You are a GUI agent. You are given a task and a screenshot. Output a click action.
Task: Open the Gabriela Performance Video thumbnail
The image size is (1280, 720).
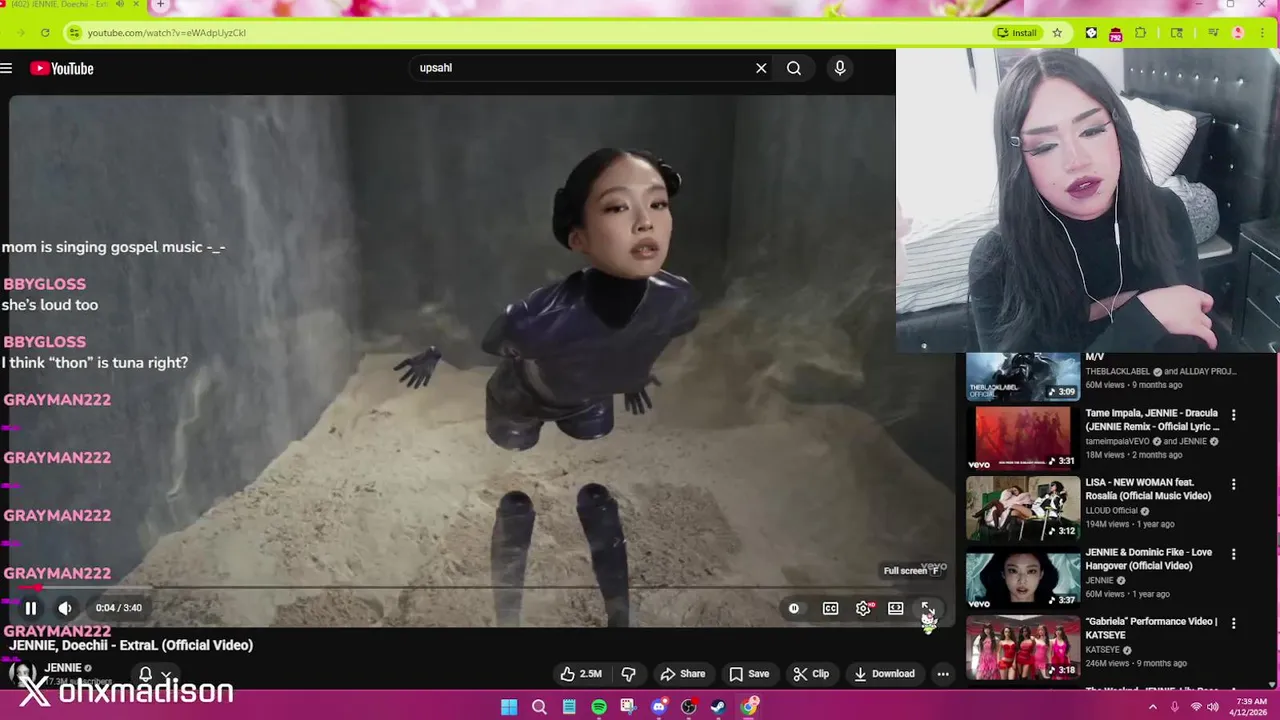click(x=1022, y=648)
